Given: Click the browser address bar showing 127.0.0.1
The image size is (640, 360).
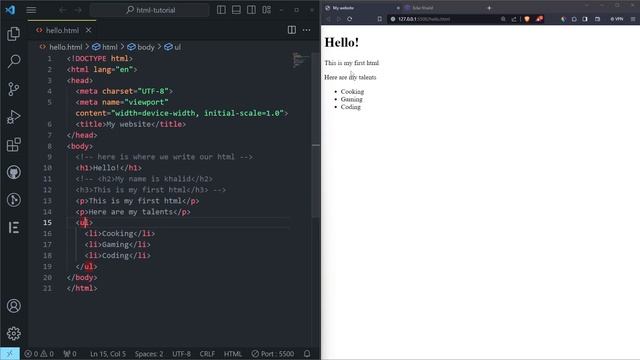Looking at the screenshot, I should pos(445,19).
